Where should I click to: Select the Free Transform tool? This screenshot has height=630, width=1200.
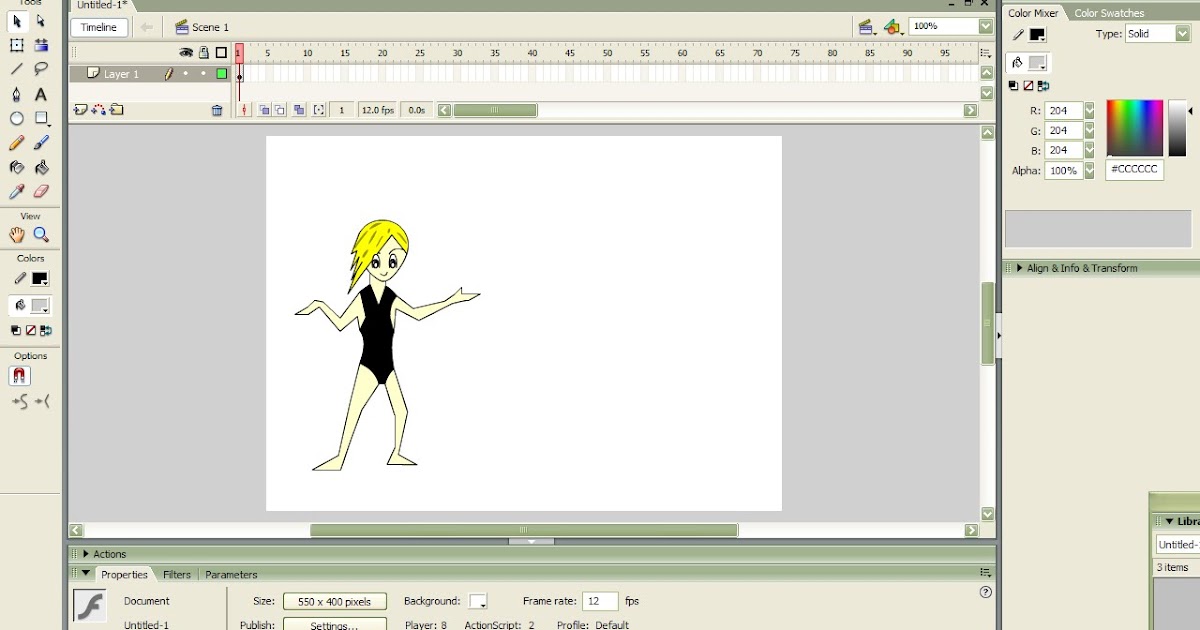pos(17,45)
